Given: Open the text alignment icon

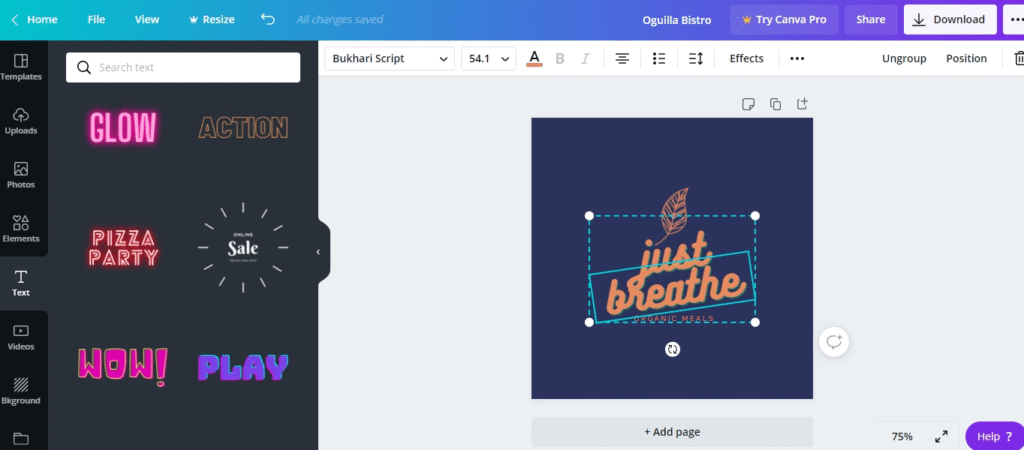Looking at the screenshot, I should (622, 59).
